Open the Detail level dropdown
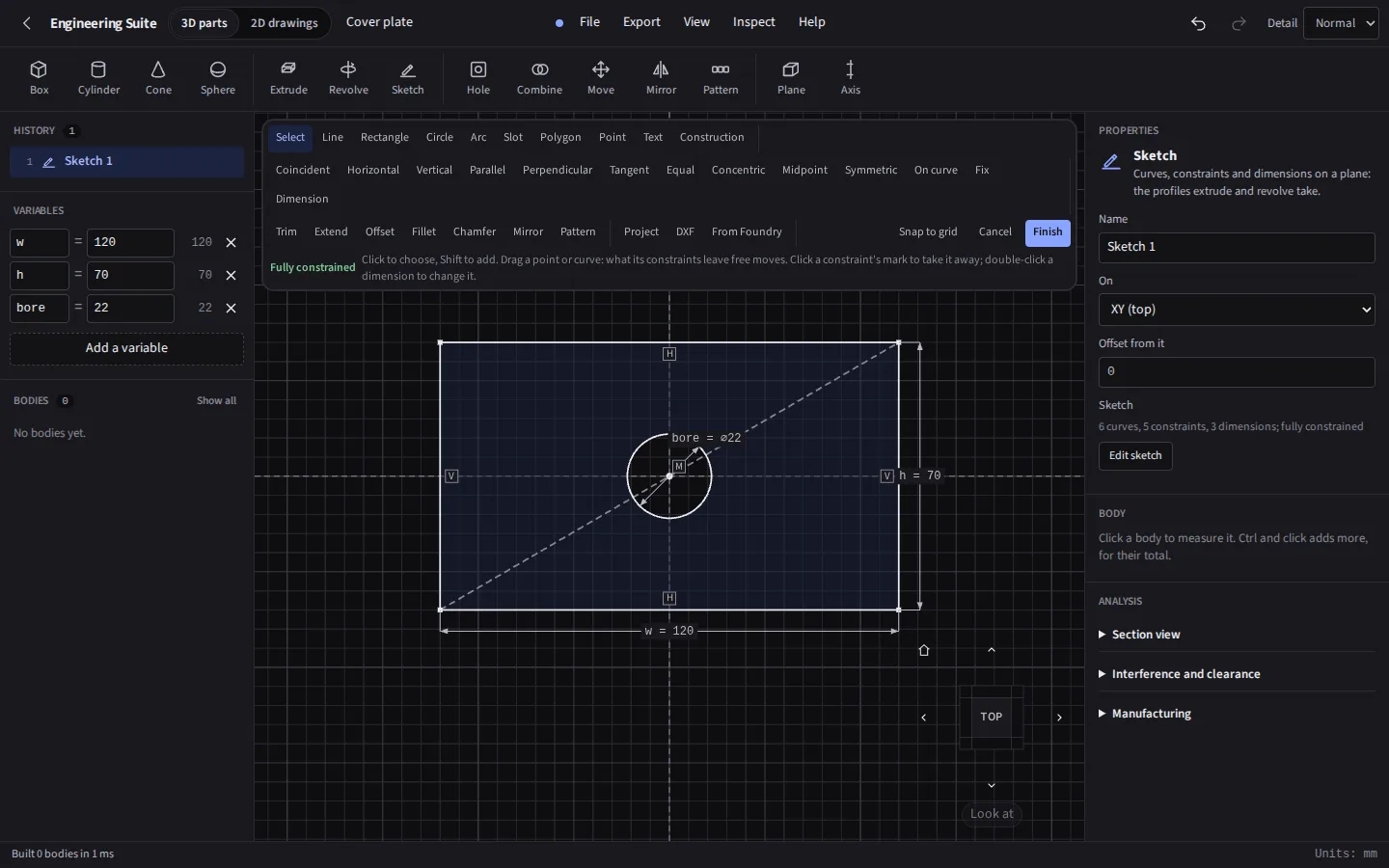 [x=1342, y=23]
